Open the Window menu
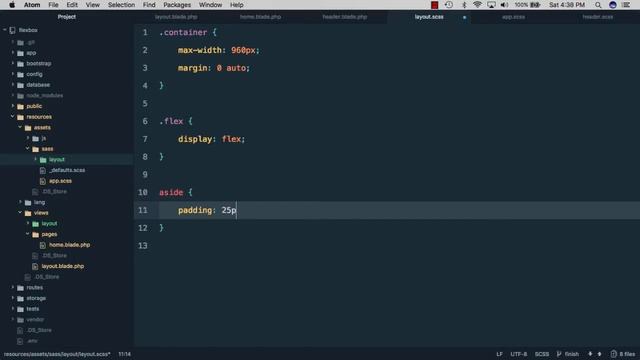This screenshot has height=360, width=640. pyautogui.click(x=210, y=5)
